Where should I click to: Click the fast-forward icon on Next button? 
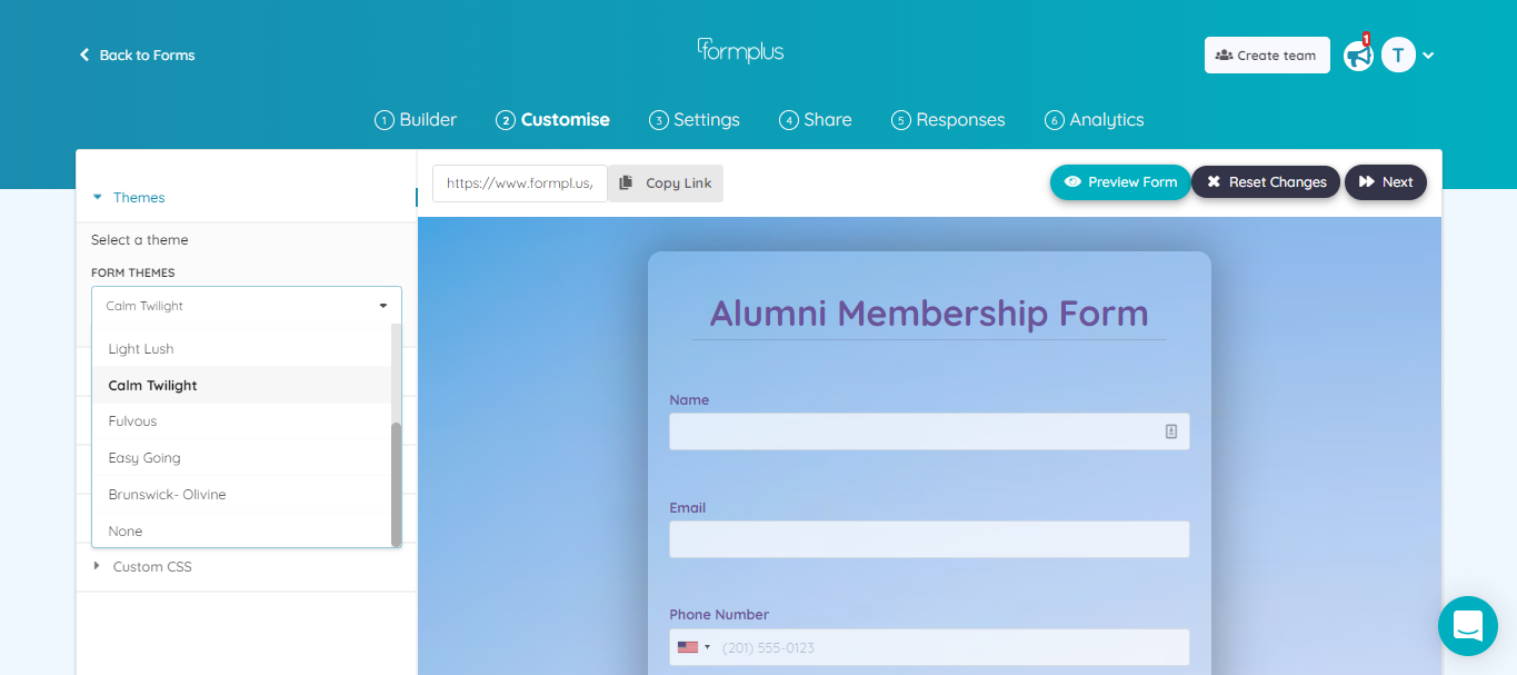(x=1367, y=182)
